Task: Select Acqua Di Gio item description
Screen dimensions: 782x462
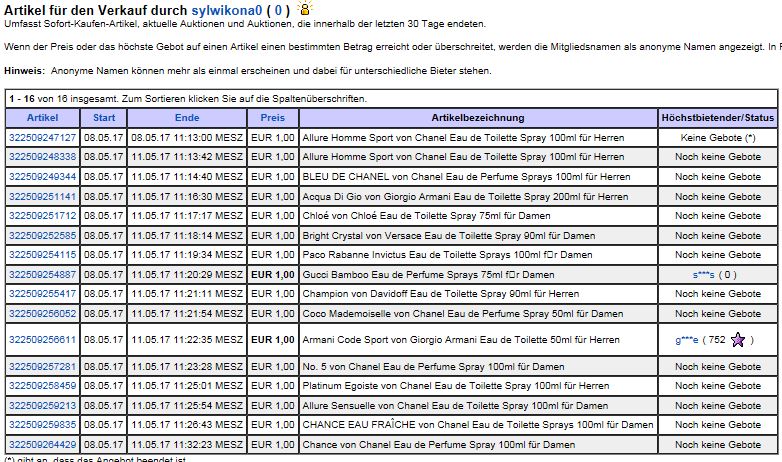Action: (465, 197)
